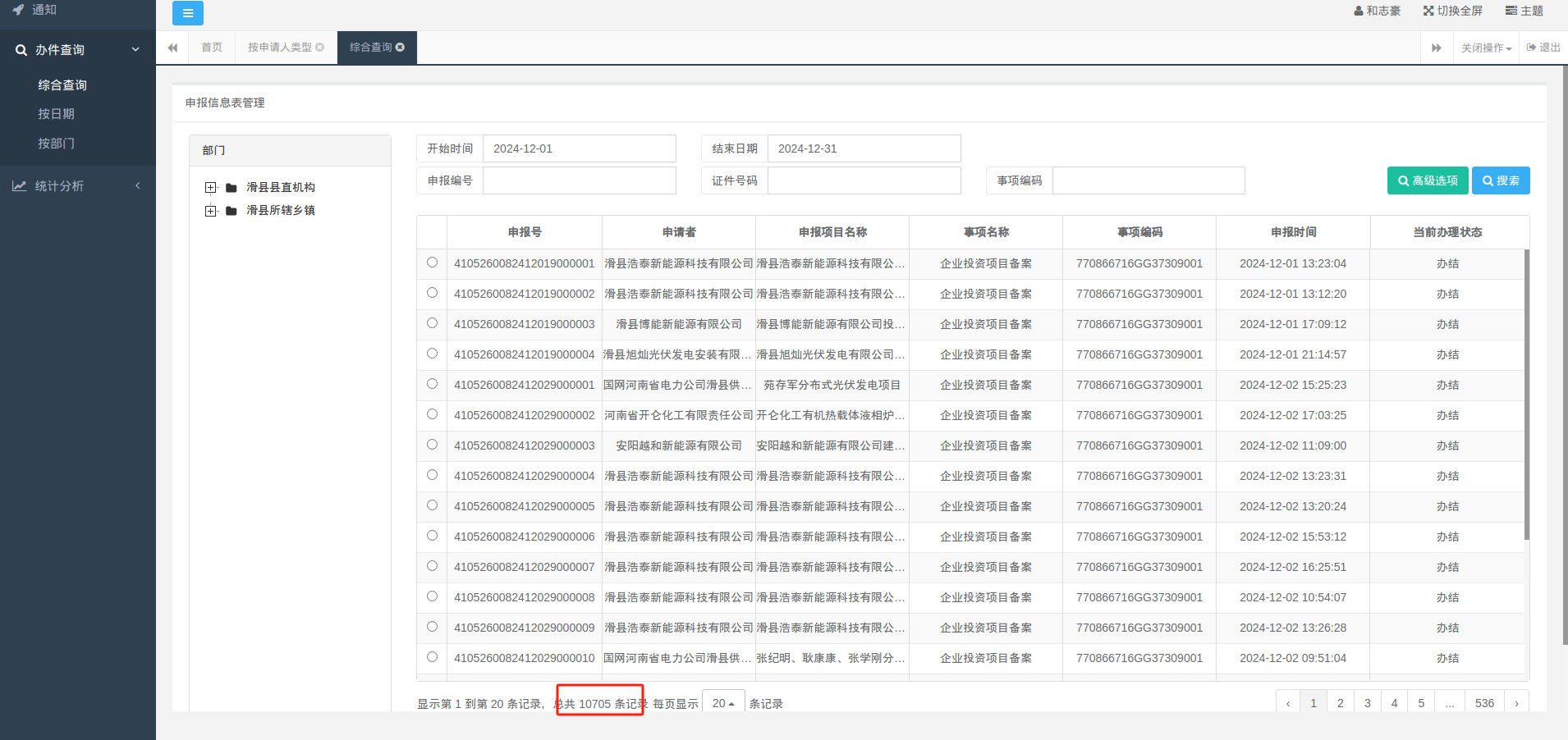Open the page size 20 dropdown
This screenshot has height=740, width=1568.
tap(723, 703)
